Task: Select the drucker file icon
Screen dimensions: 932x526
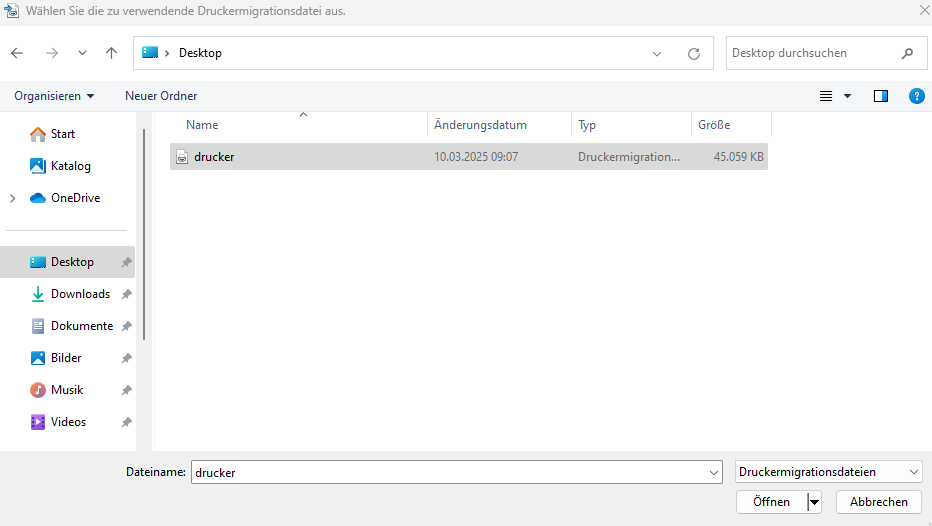Action: click(182, 157)
